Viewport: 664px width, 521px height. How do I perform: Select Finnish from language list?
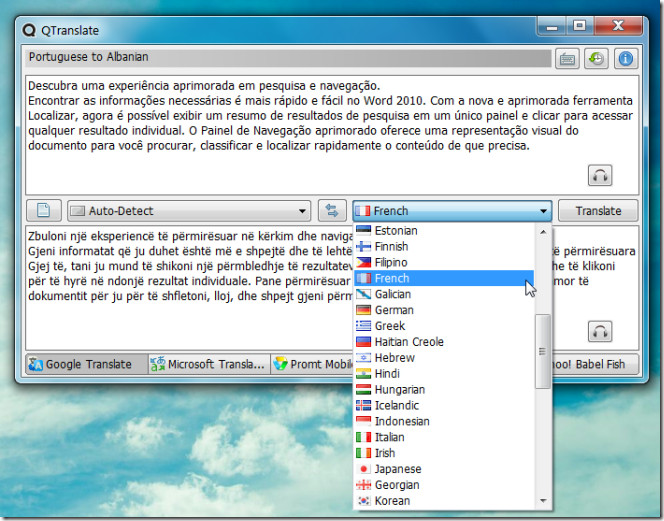point(444,247)
